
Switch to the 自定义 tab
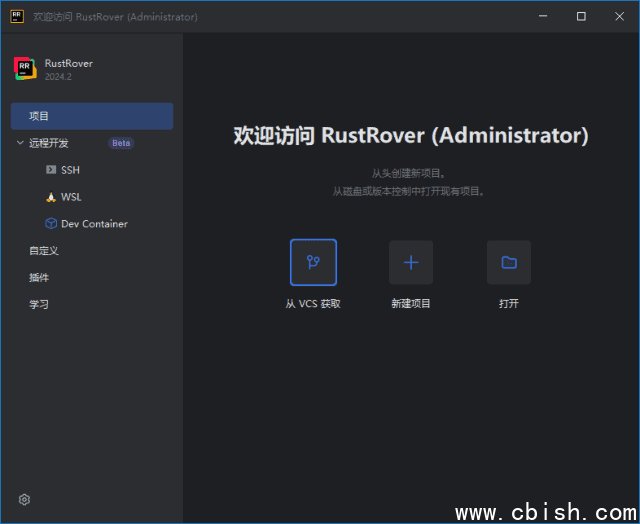[44, 251]
